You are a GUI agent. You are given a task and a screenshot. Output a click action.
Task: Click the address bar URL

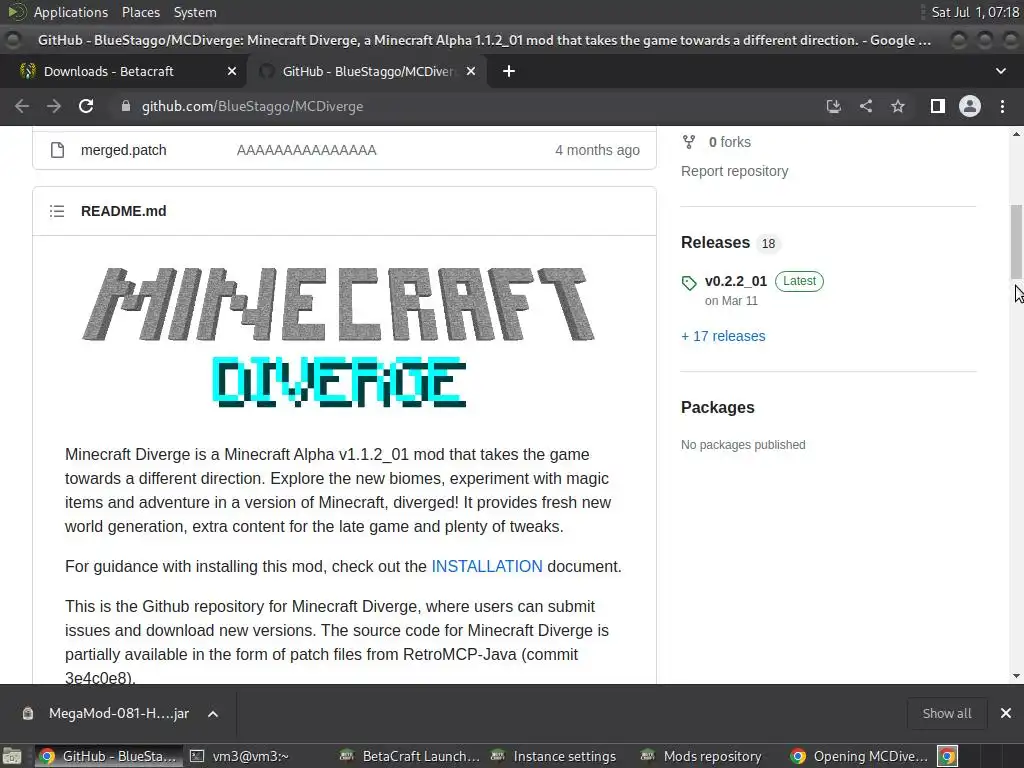(252, 106)
